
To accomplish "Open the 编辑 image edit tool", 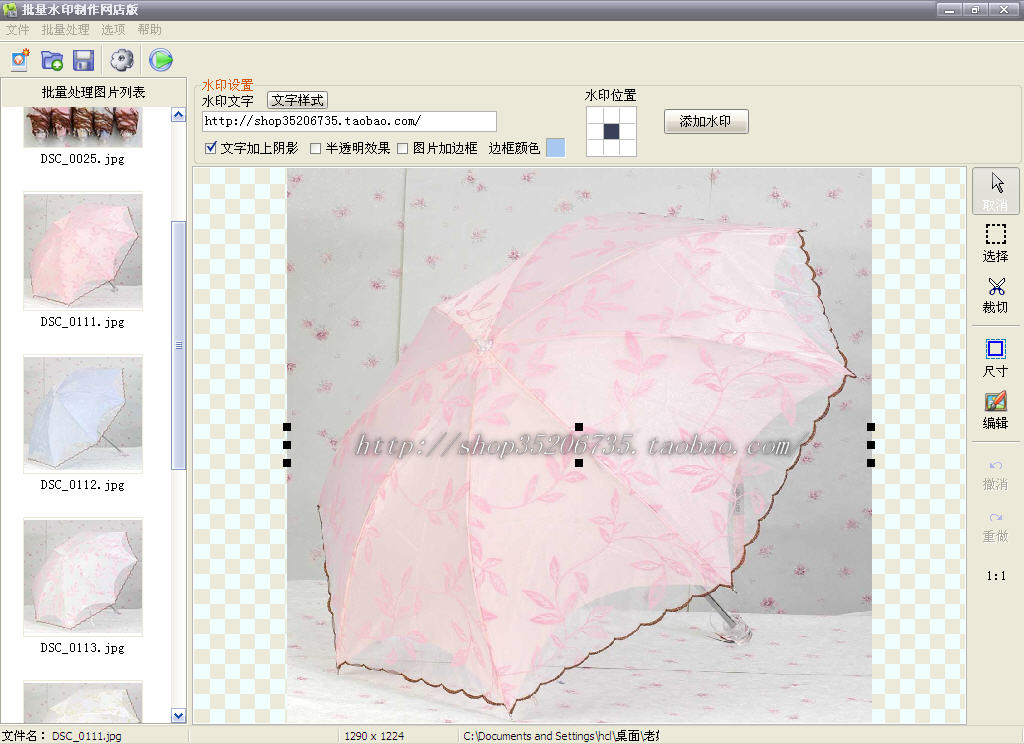I will coord(996,410).
